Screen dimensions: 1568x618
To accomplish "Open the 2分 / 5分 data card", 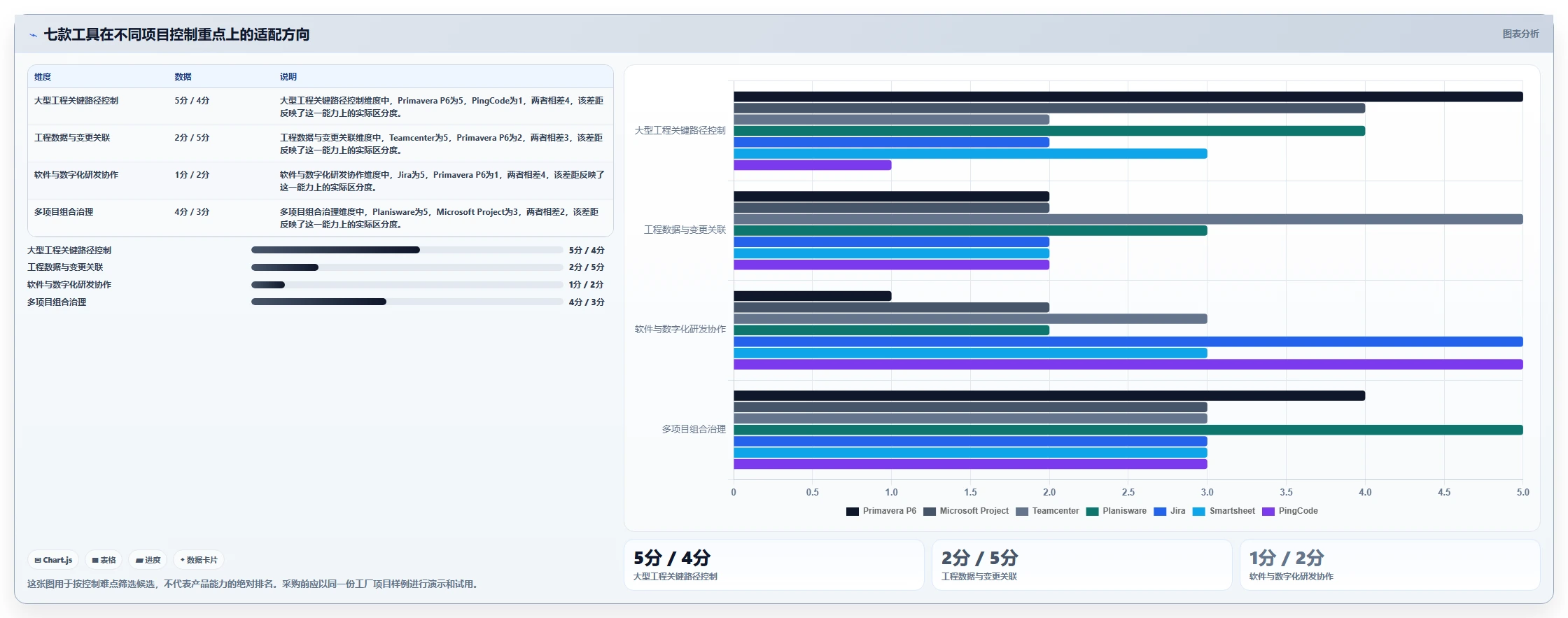I will tap(1081, 565).
